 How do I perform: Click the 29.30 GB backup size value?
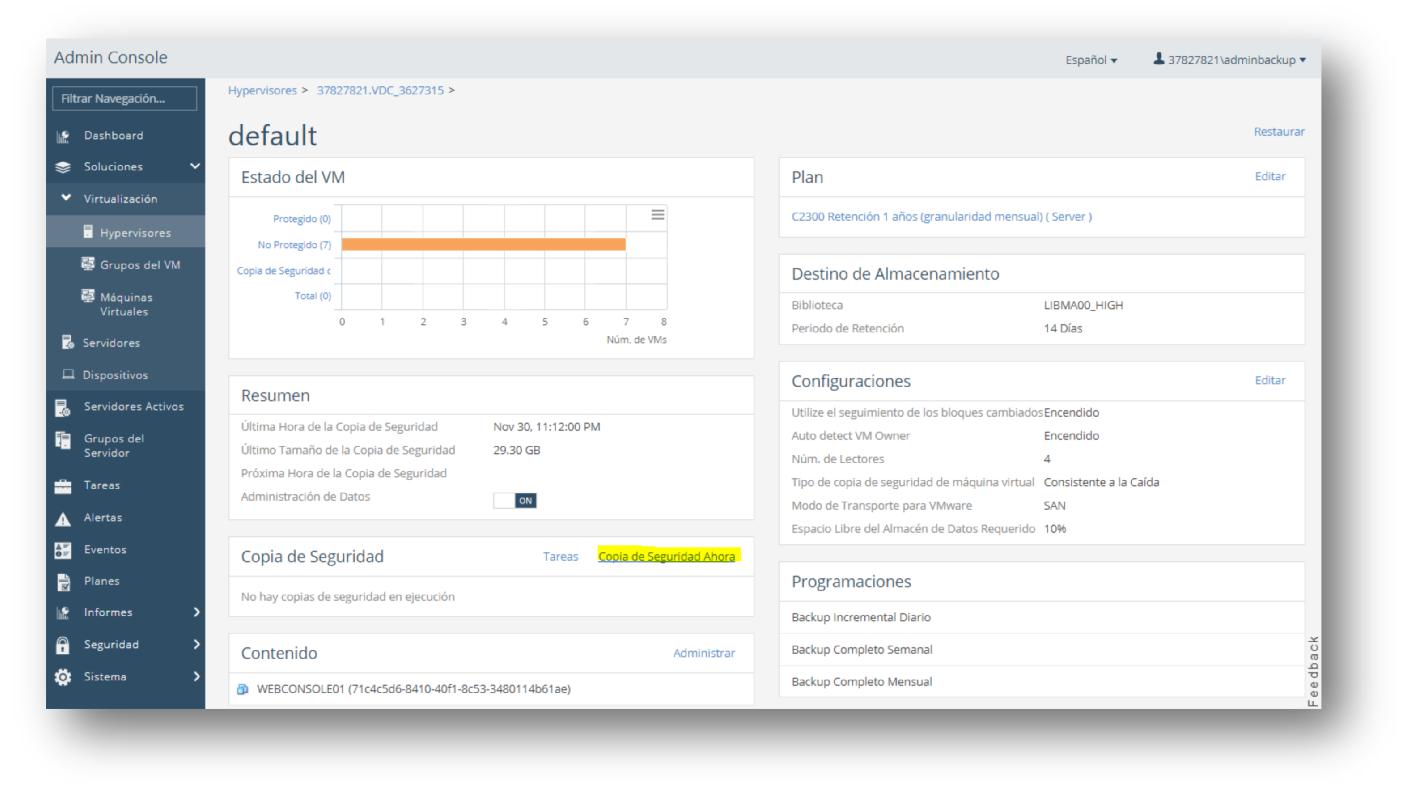[517, 450]
